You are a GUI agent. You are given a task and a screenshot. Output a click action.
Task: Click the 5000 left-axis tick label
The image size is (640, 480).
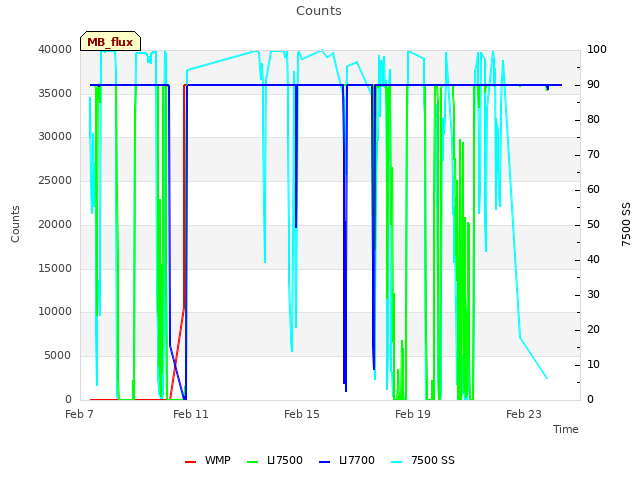click(x=58, y=356)
